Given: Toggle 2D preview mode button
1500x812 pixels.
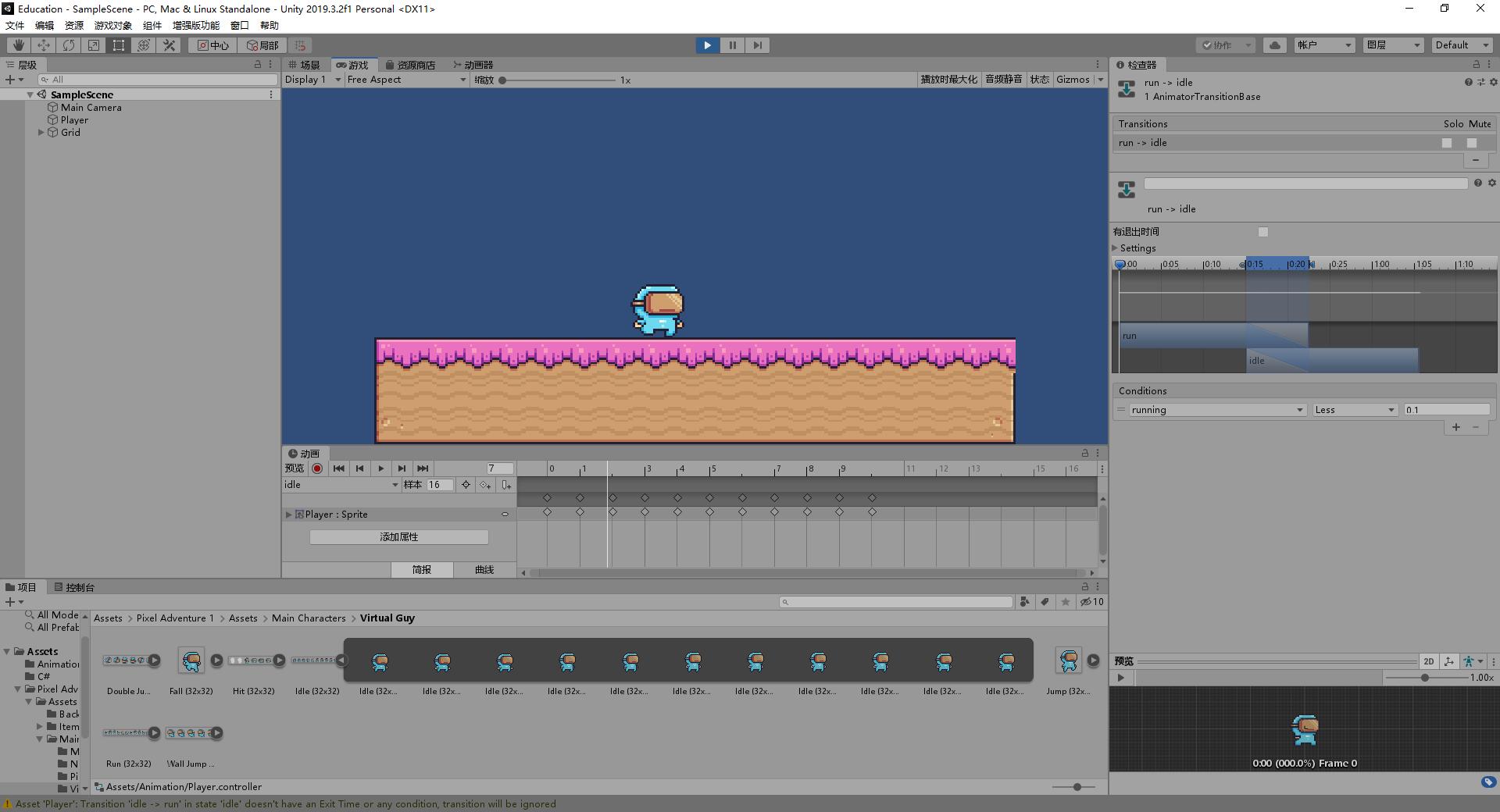Looking at the screenshot, I should [1428, 661].
